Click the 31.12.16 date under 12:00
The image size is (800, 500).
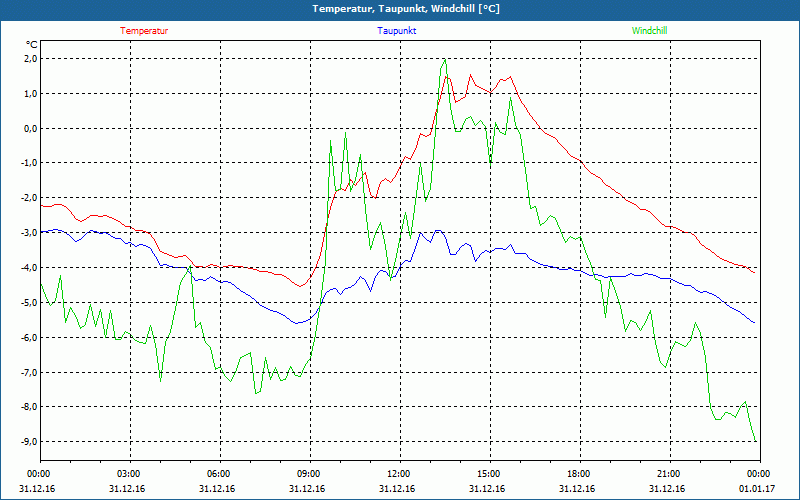tap(397, 488)
